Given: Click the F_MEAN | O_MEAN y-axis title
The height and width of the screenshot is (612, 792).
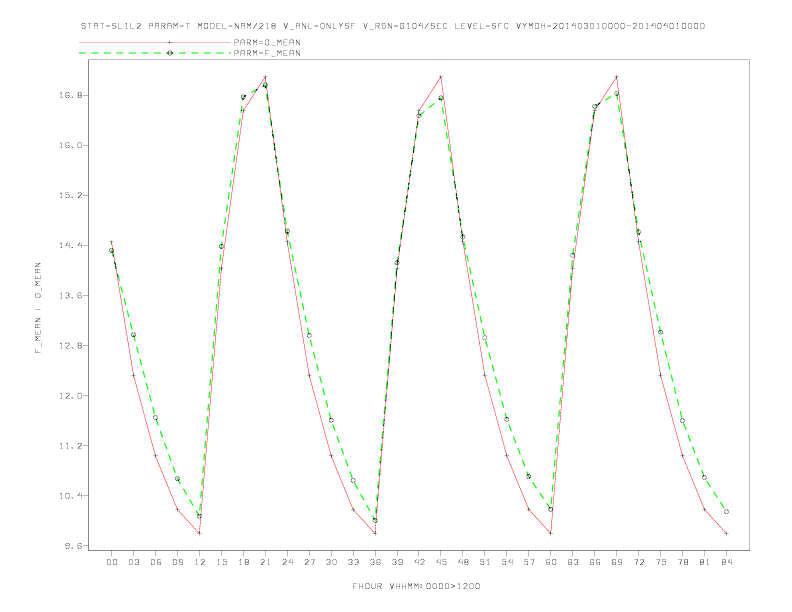Looking at the screenshot, I should tap(38, 308).
